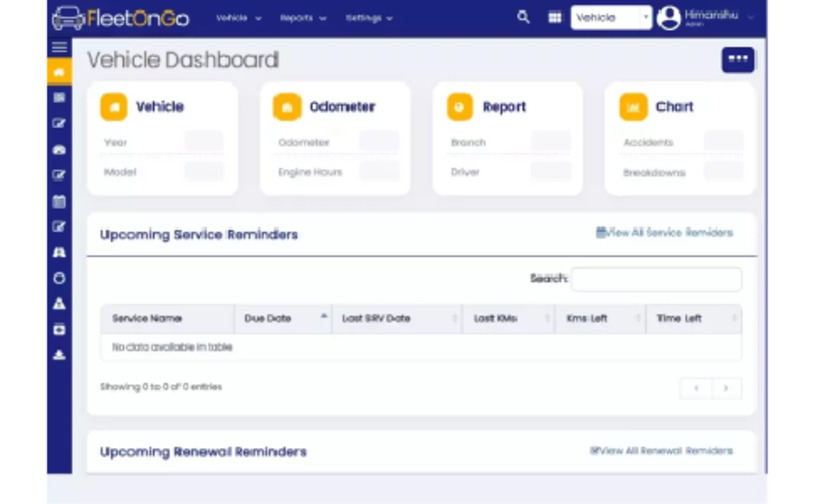
Task: Click the service reminders Search field
Action: click(x=656, y=279)
